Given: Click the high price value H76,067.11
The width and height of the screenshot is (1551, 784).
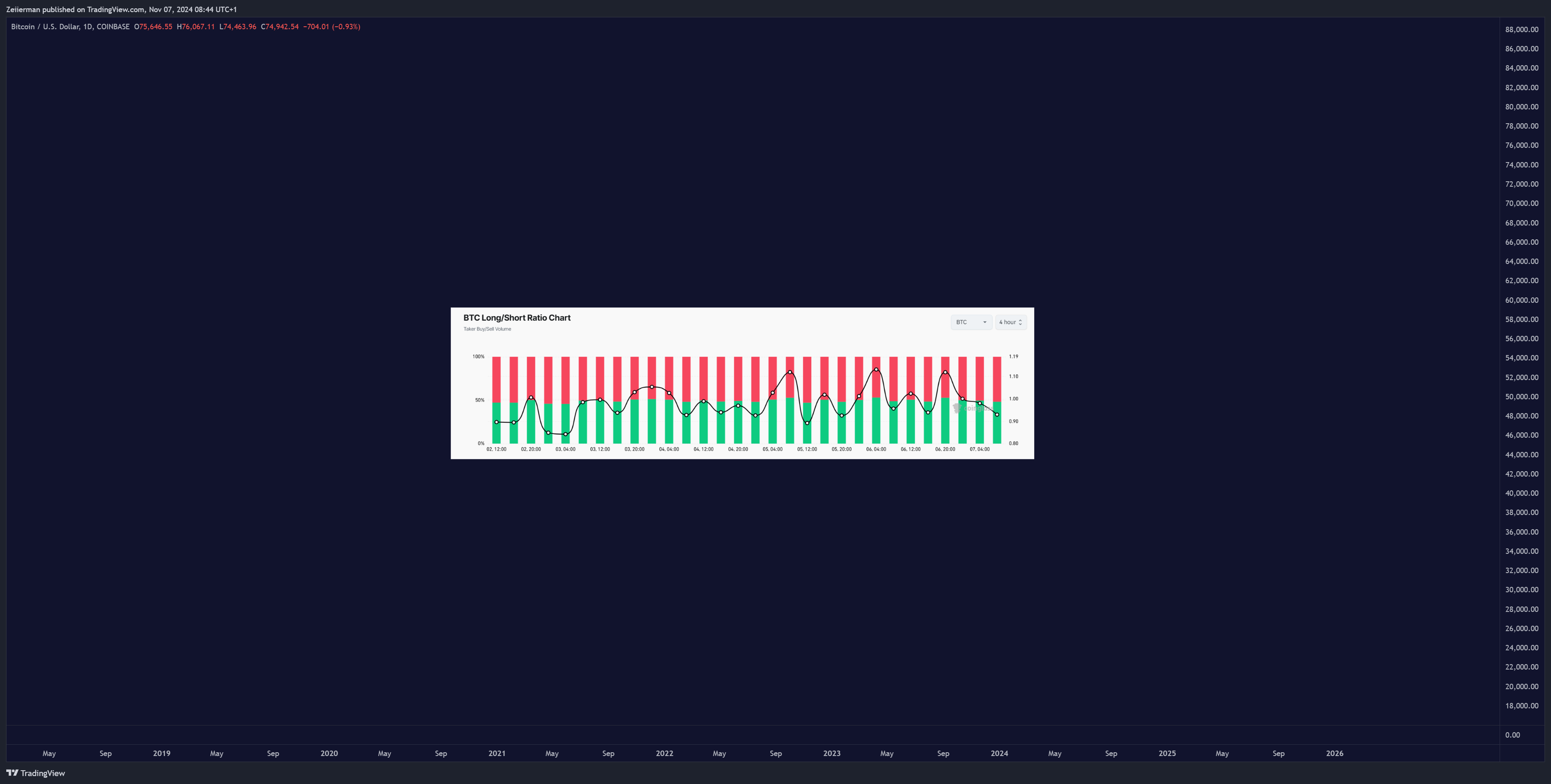Looking at the screenshot, I should [195, 26].
